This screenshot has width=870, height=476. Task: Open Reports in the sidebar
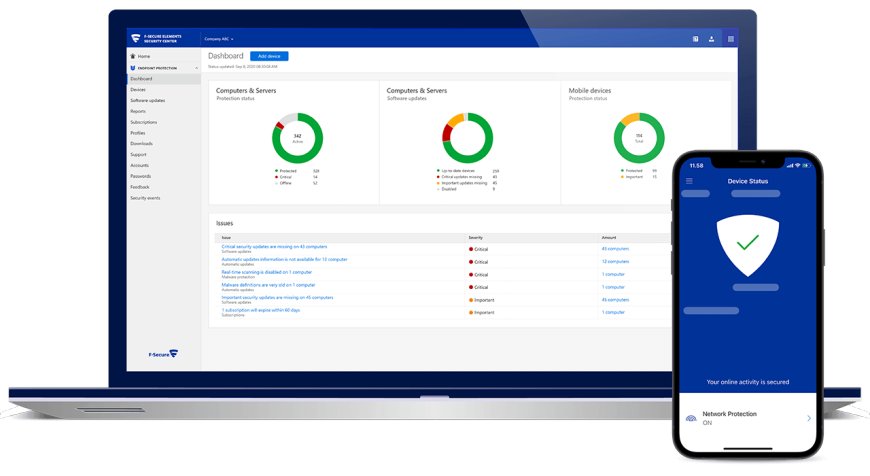coord(138,111)
